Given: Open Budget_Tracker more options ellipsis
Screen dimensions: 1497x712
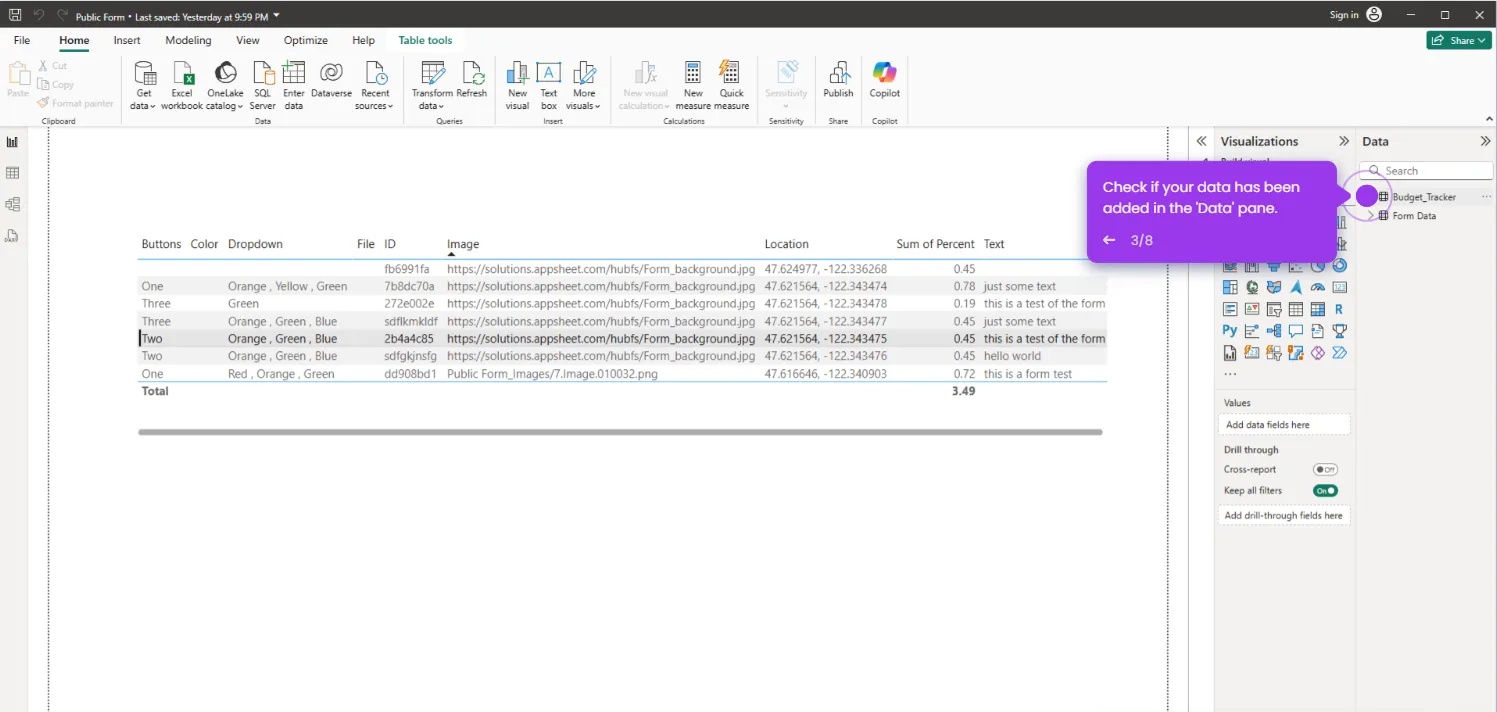Looking at the screenshot, I should (1486, 197).
